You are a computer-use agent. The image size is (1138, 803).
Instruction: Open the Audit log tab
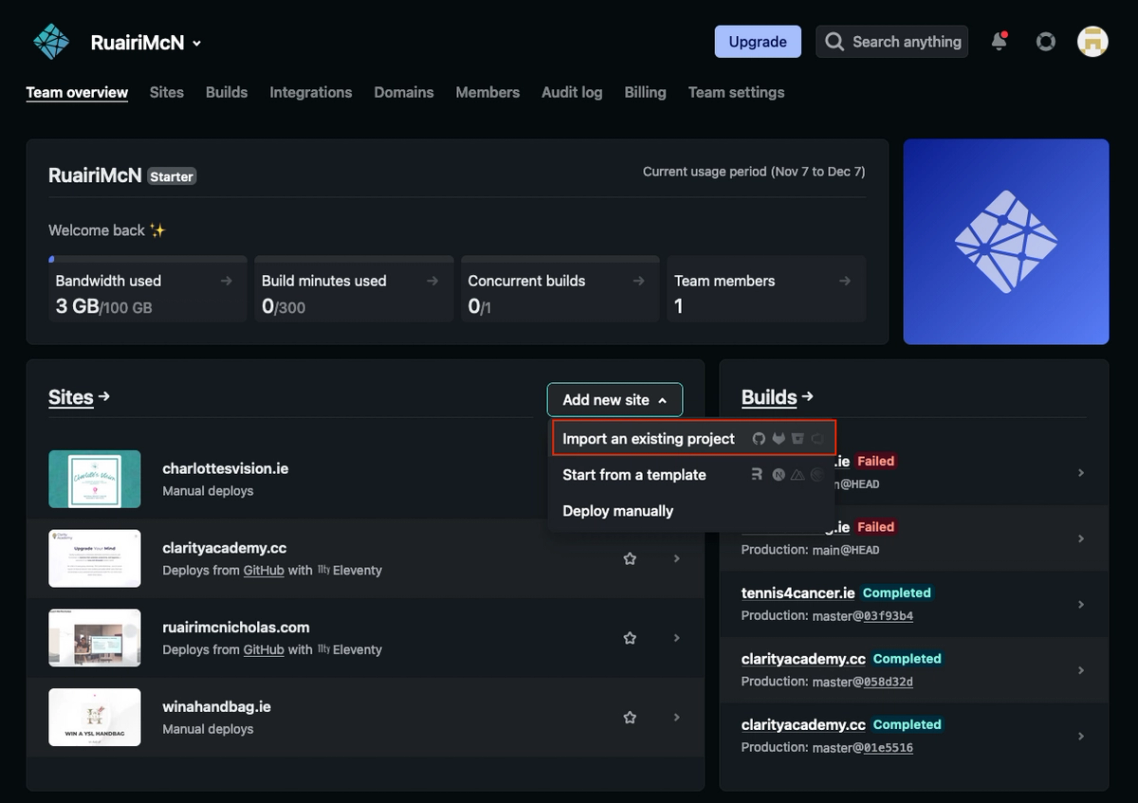(x=572, y=92)
